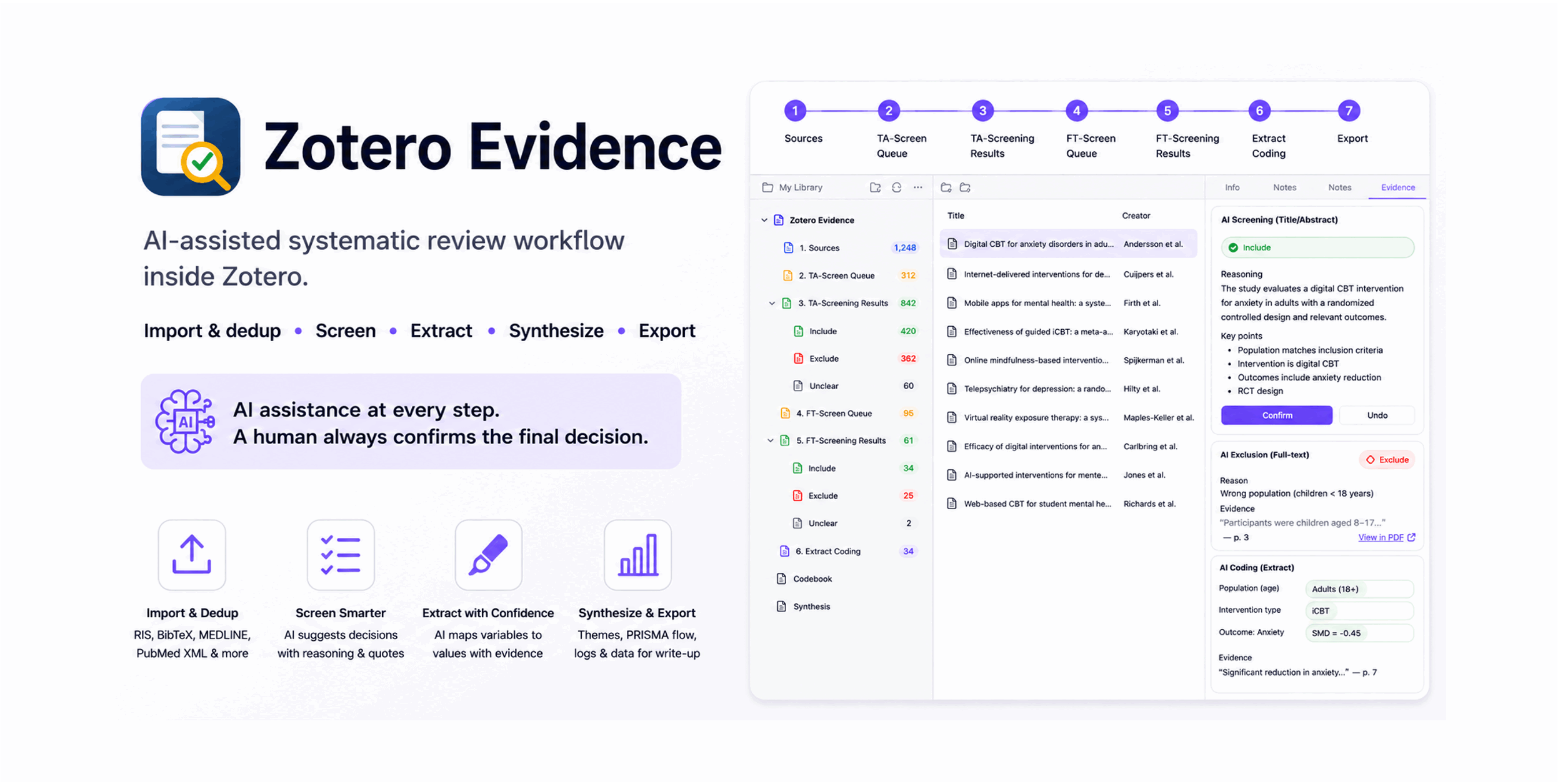Click the My Library folder icon
The image size is (1558, 784).
[767, 187]
